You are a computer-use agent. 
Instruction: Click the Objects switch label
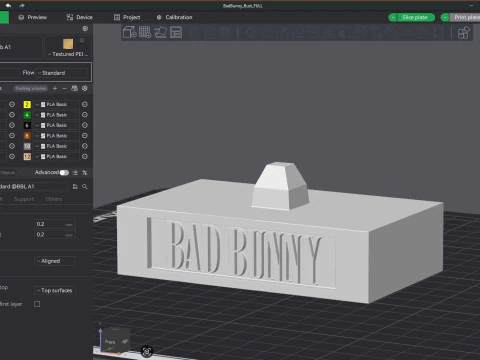[x=7, y=172]
